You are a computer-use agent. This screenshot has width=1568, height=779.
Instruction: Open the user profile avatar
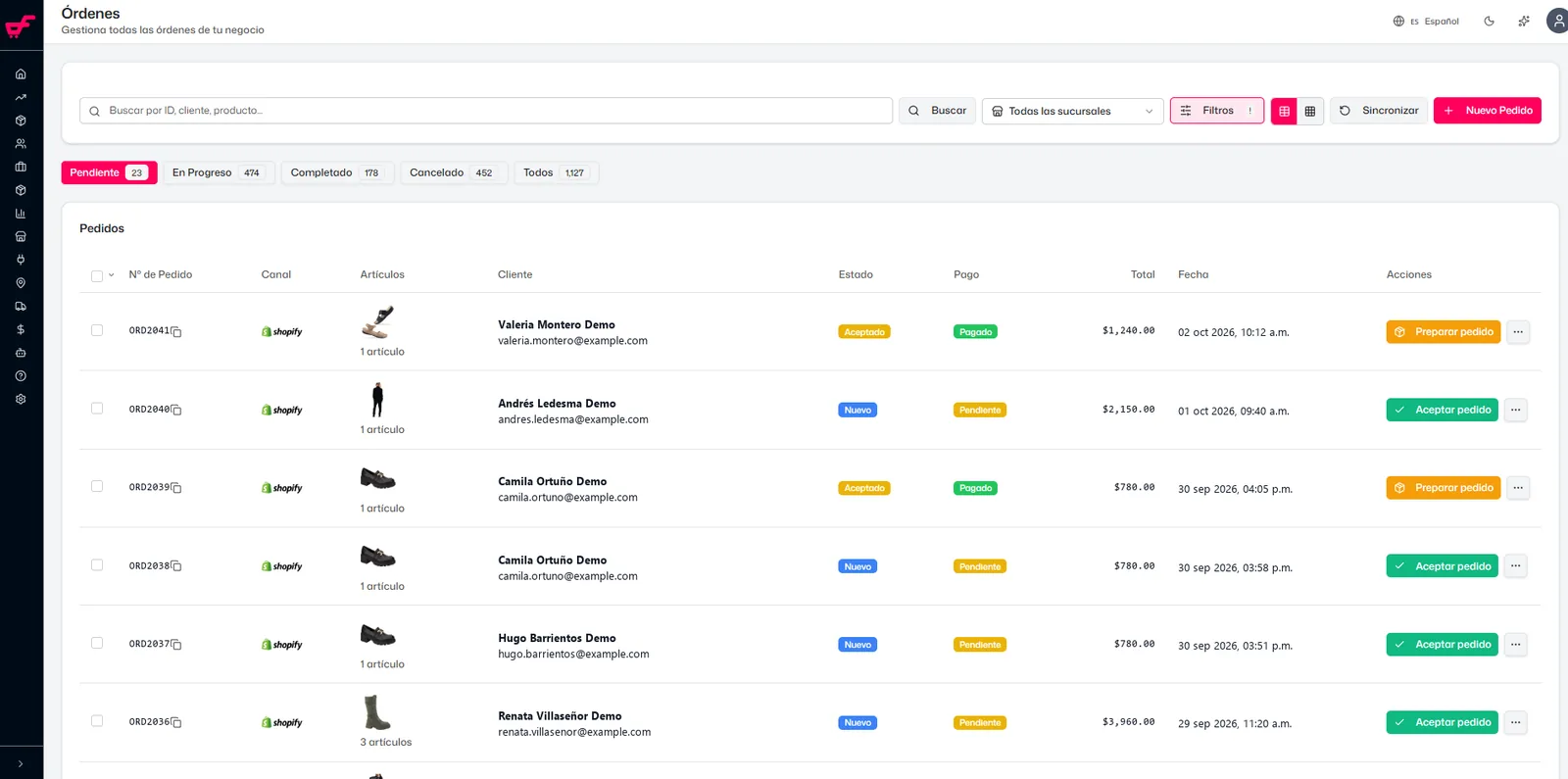[x=1557, y=21]
